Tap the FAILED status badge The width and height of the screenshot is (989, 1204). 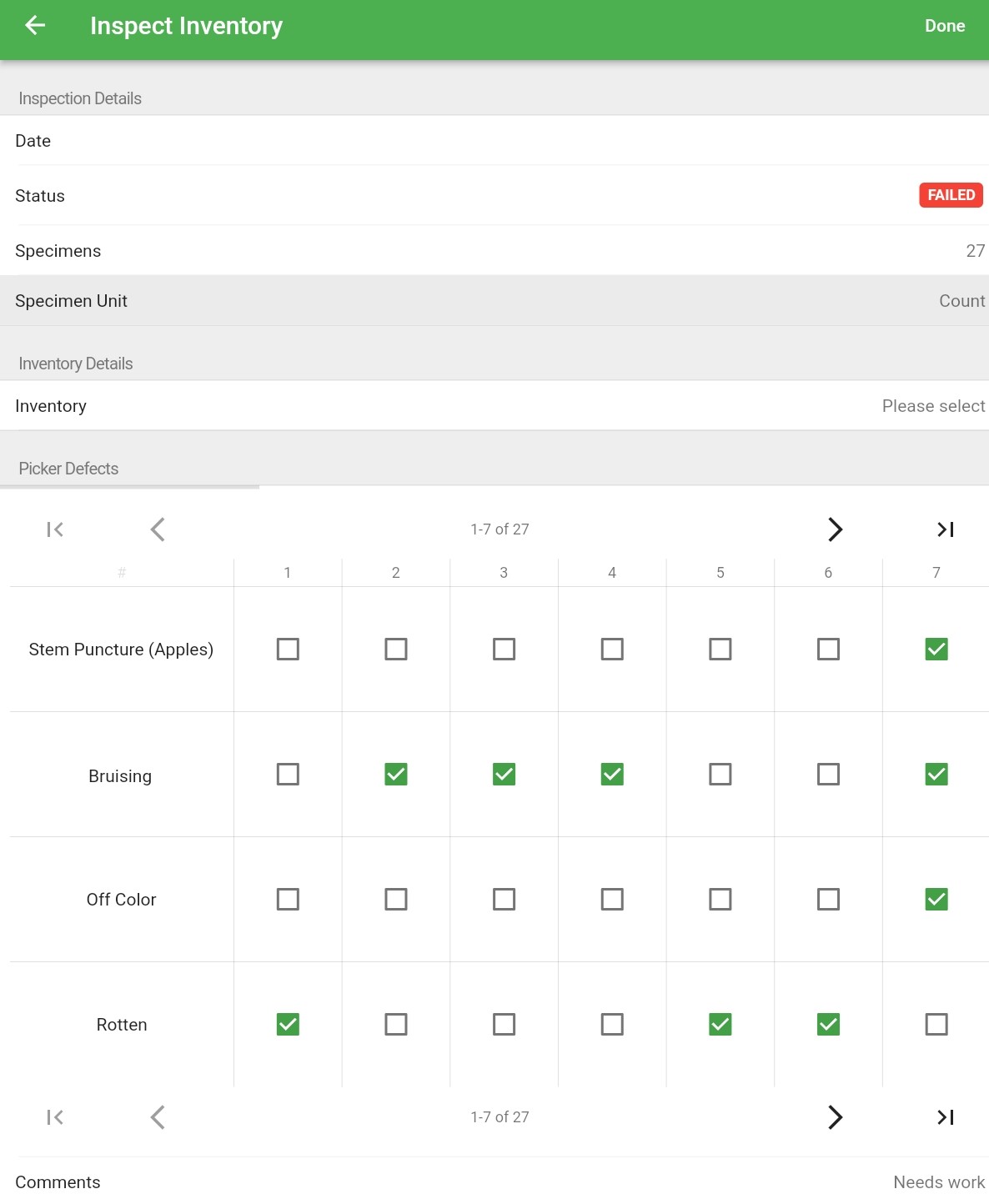(951, 195)
